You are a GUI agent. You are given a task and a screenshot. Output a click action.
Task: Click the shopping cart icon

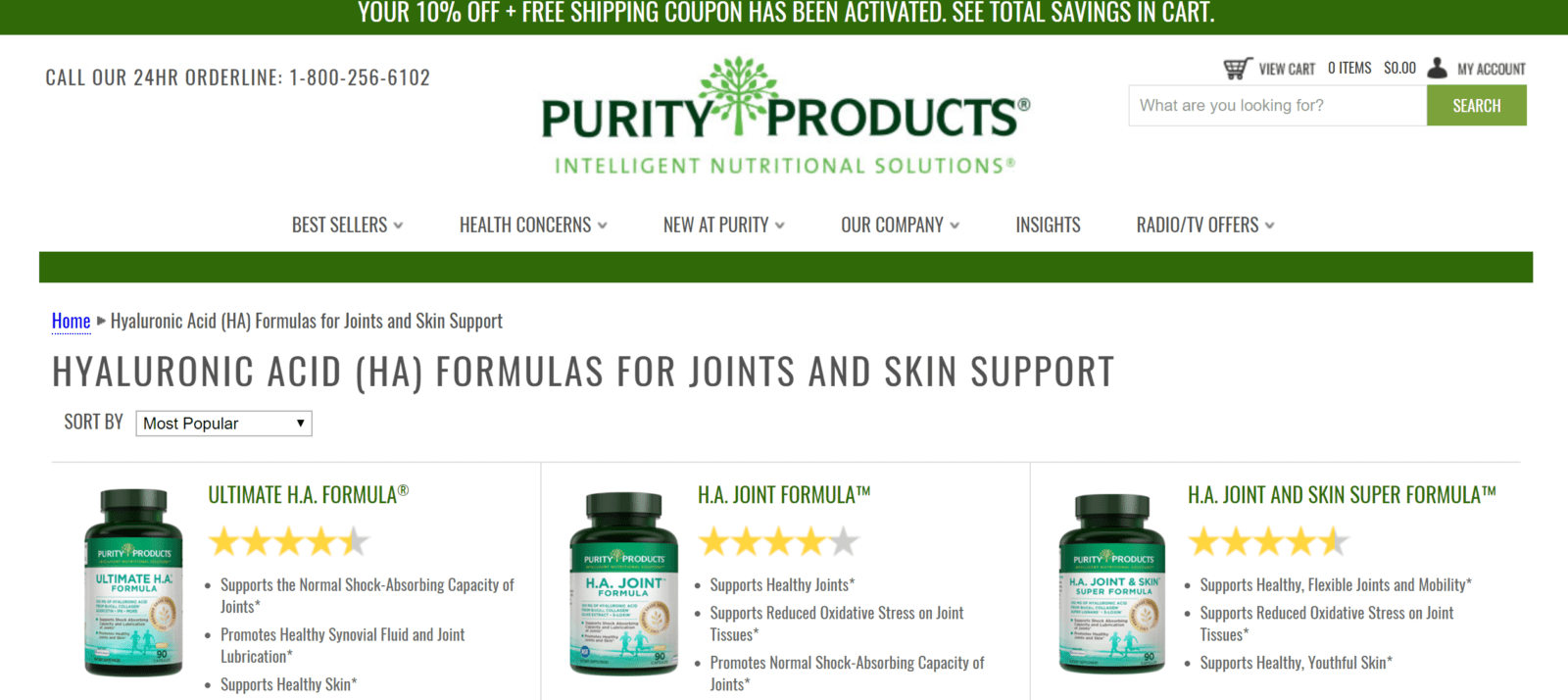point(1238,69)
